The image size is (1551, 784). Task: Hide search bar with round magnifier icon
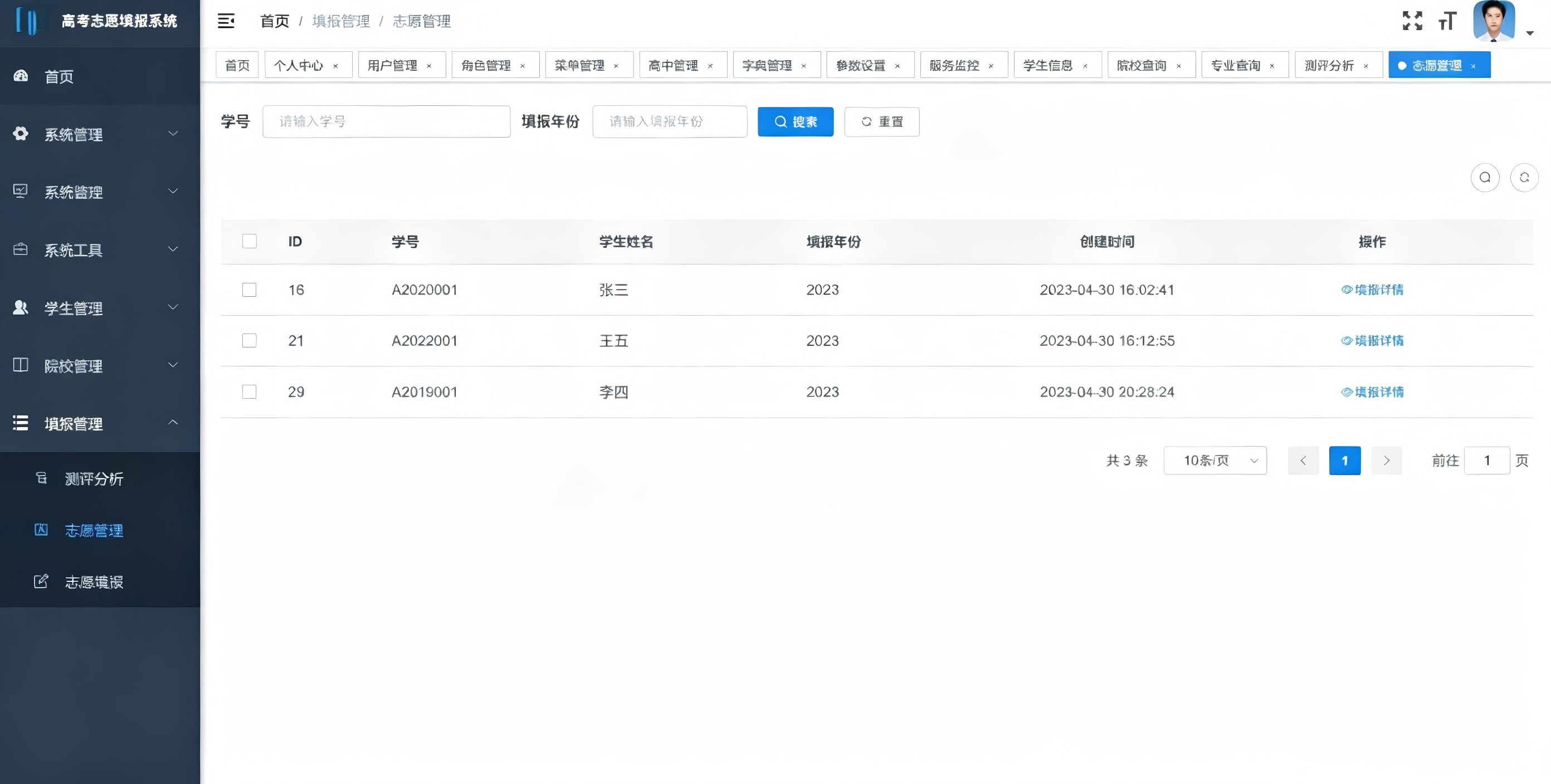(1485, 178)
